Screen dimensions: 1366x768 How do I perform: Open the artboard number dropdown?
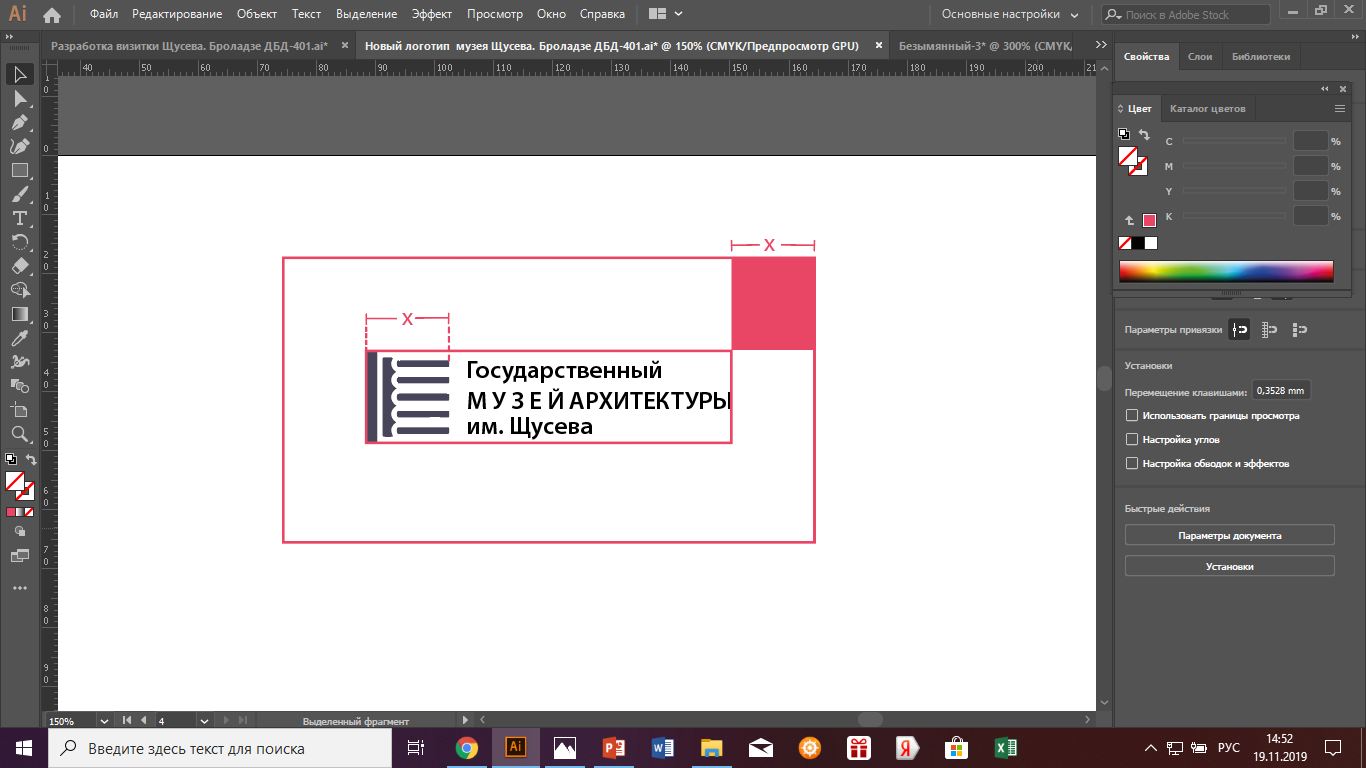(x=204, y=720)
